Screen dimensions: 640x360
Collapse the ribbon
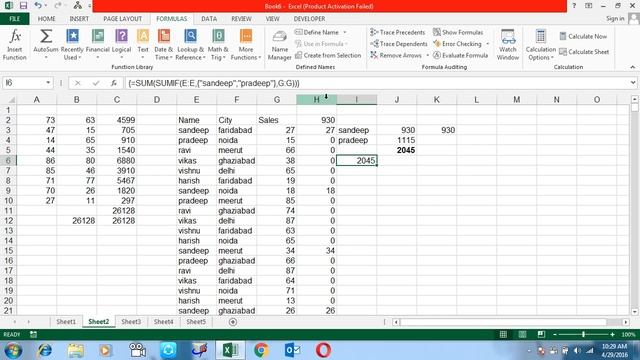[633, 67]
